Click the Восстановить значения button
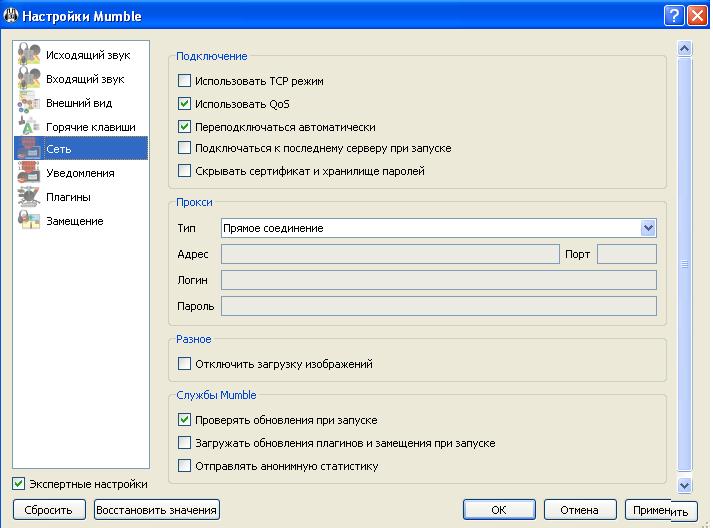Viewport: 713px width, 528px height. pos(156,510)
